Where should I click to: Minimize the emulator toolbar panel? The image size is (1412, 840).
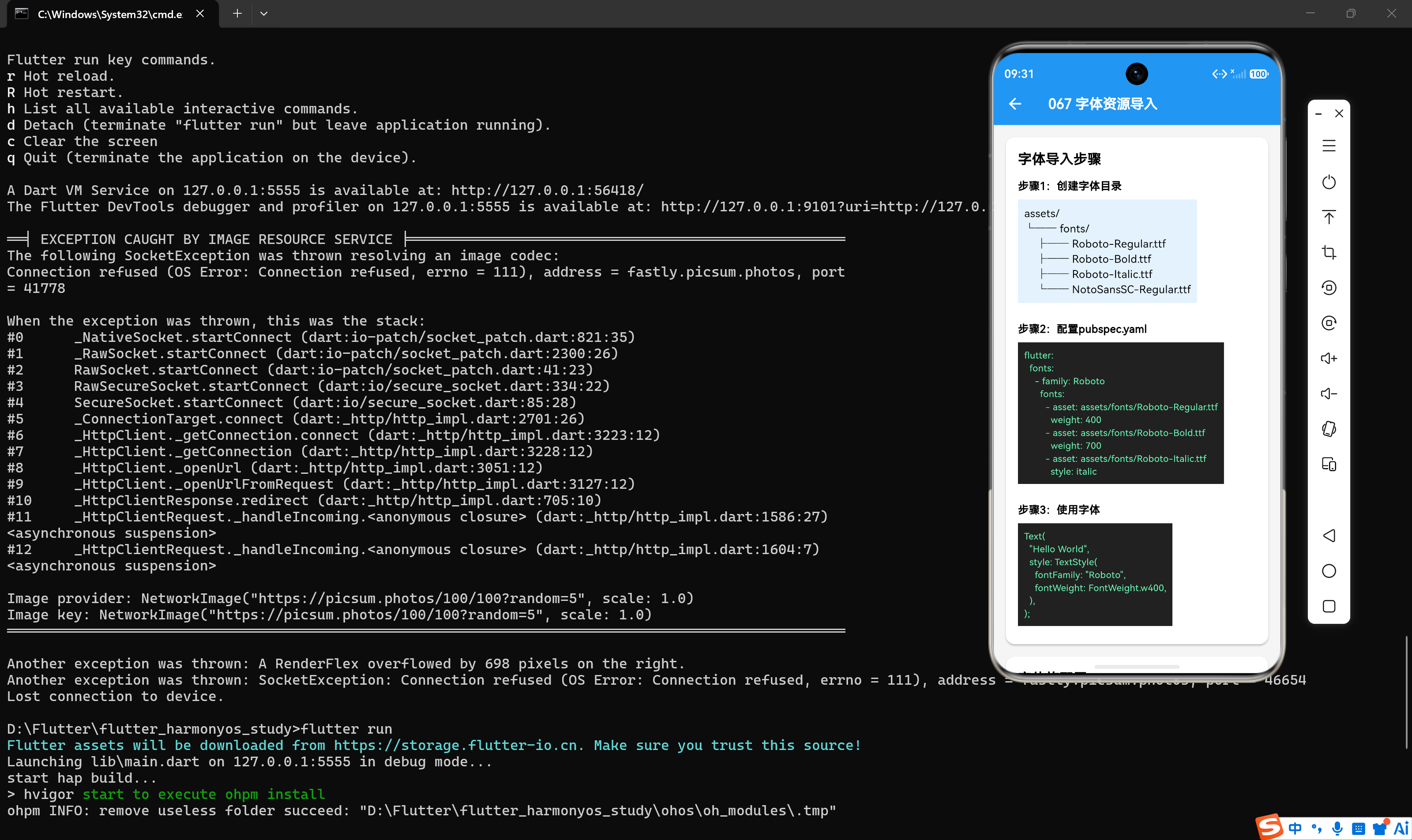point(1318,114)
